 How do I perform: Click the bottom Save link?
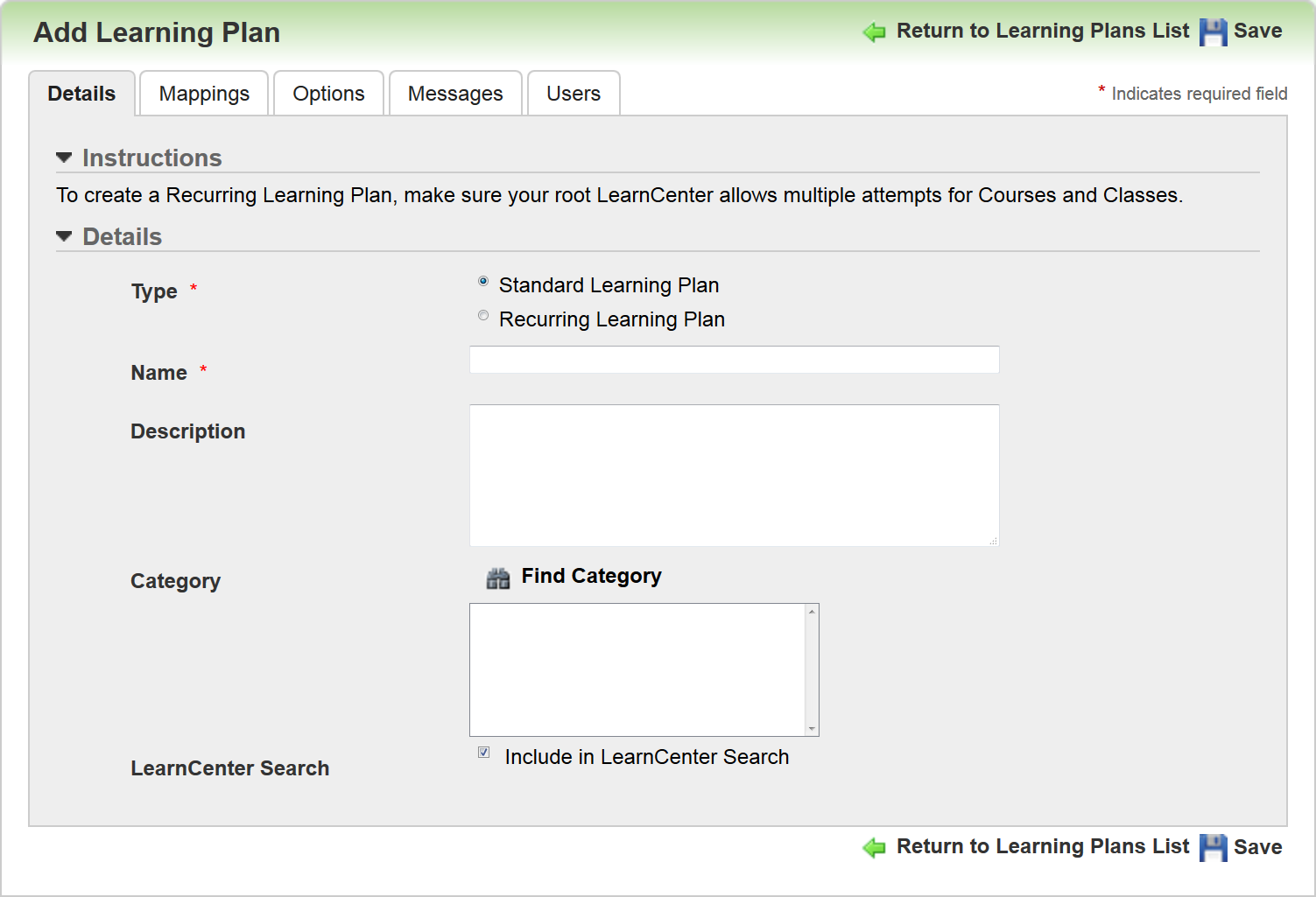[1257, 847]
